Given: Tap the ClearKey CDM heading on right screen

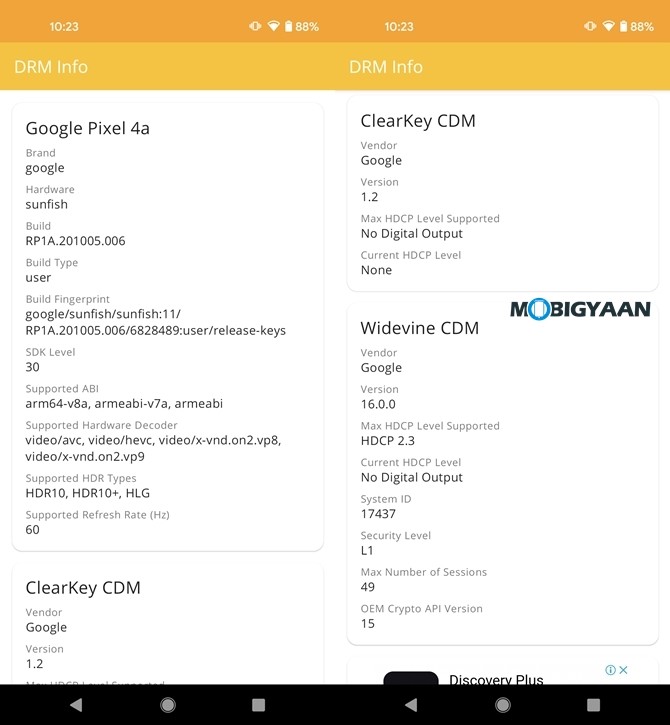Looking at the screenshot, I should coord(418,121).
